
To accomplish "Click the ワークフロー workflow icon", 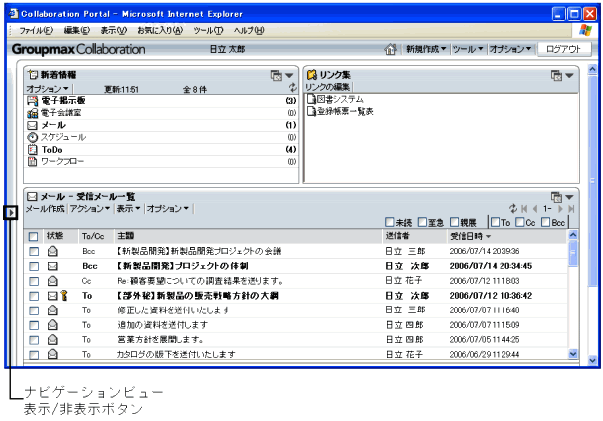I will click(x=32, y=160).
